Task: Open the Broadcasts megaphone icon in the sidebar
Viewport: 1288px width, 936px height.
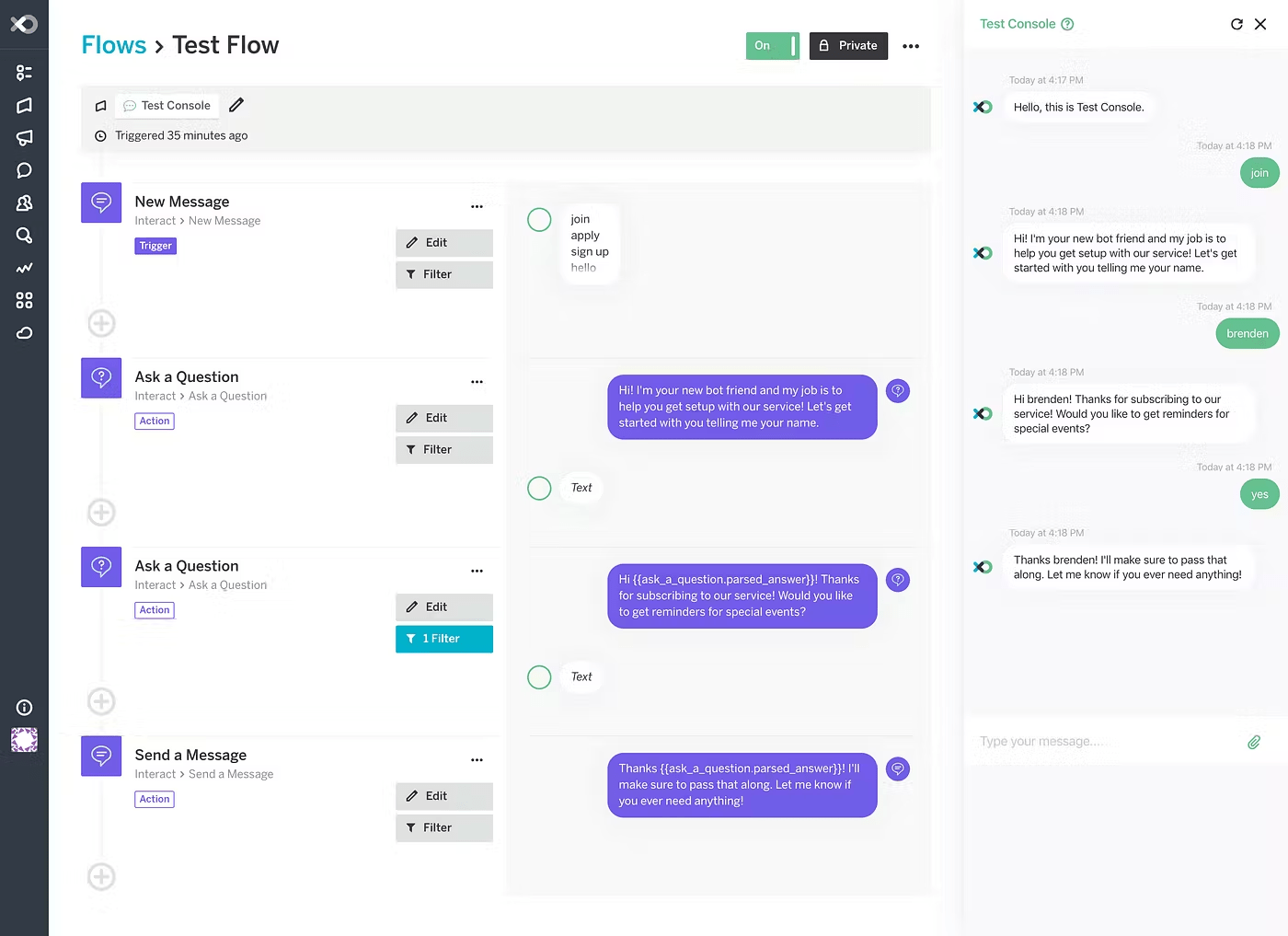Action: 24,138
